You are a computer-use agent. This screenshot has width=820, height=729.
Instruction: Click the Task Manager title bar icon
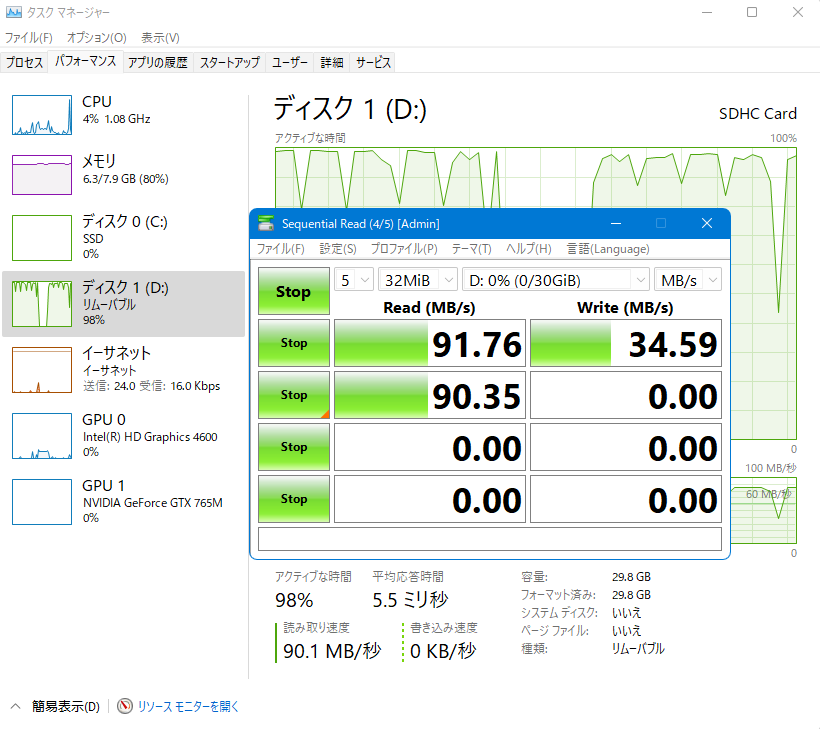pos(14,12)
